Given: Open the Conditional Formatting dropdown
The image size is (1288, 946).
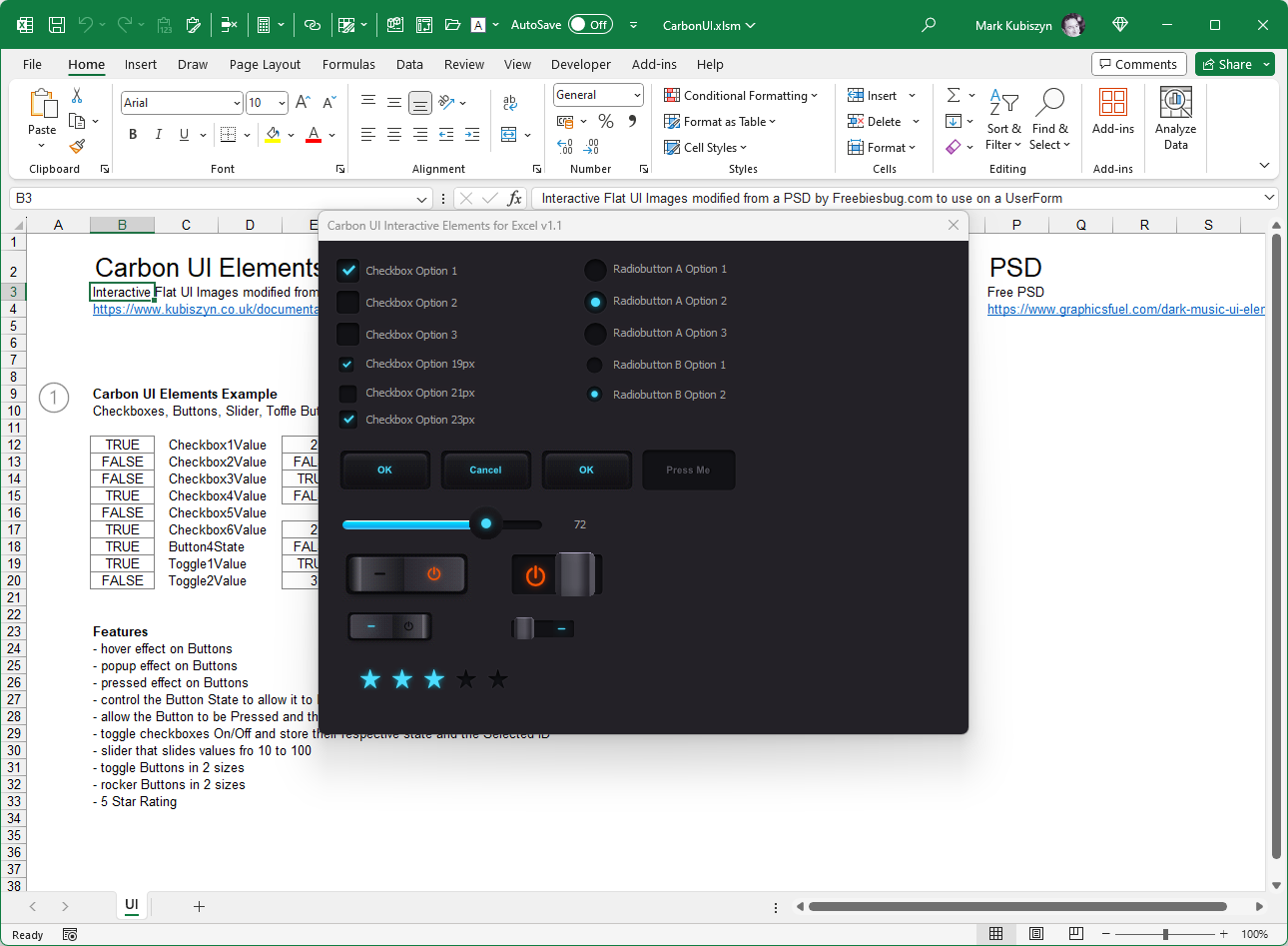Looking at the screenshot, I should [x=741, y=96].
